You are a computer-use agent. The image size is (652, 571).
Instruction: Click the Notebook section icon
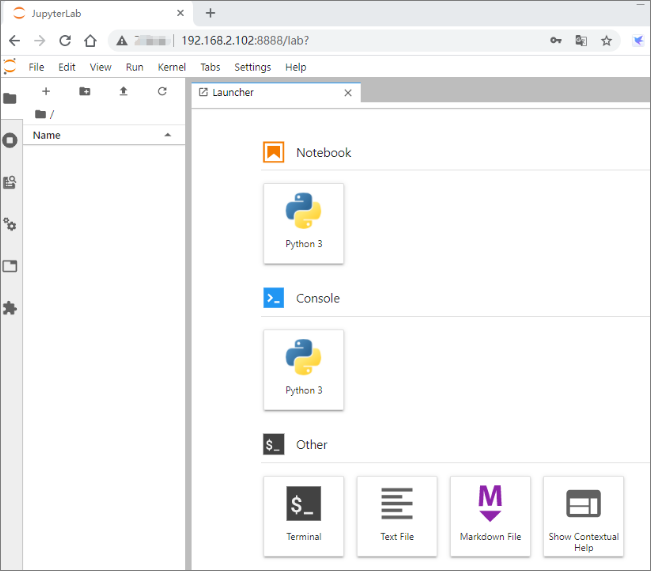(274, 152)
